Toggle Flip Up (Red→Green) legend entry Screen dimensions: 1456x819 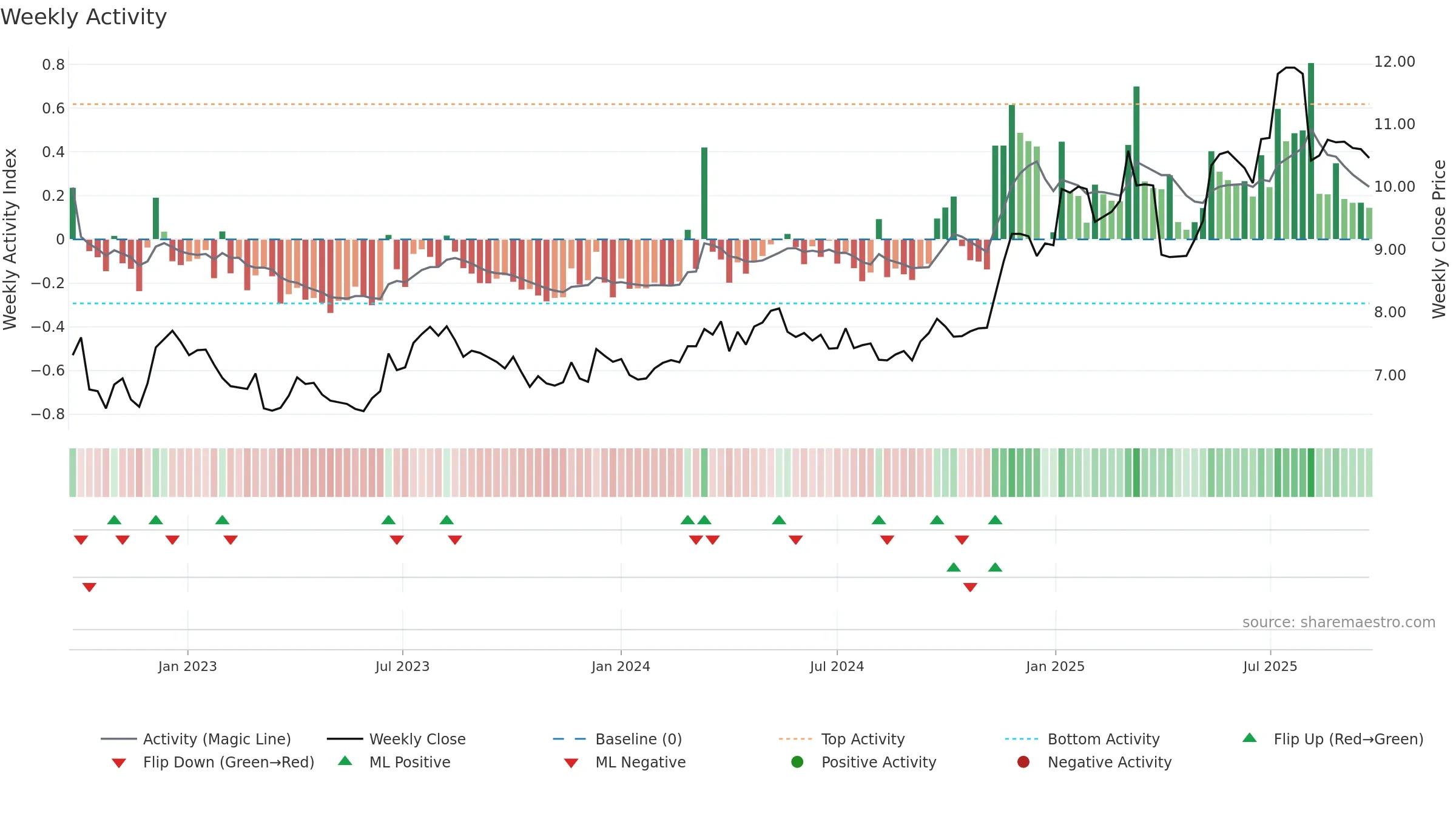[x=1333, y=739]
